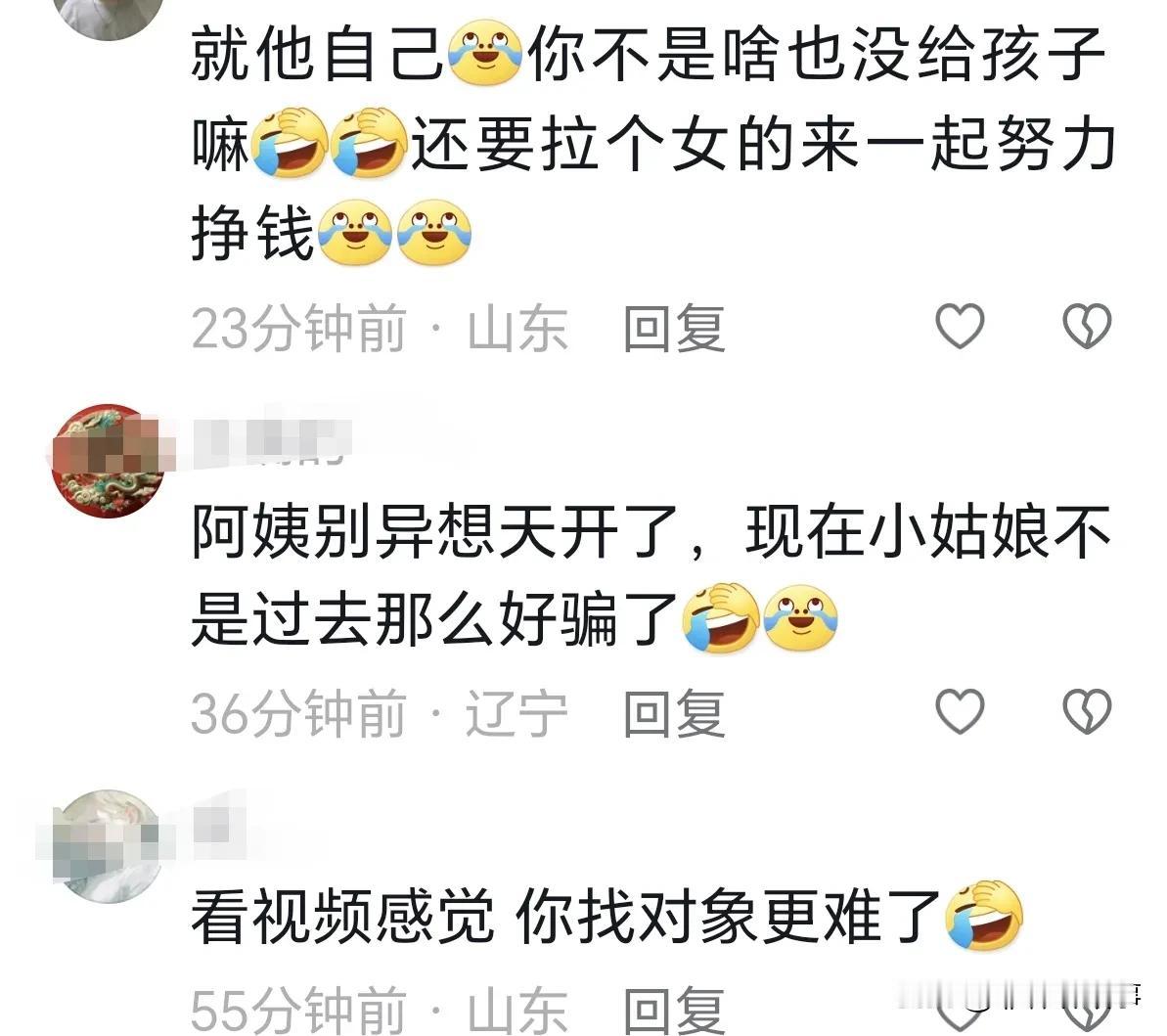
Task: Tap the 55分钟前 · 山东 timestamp
Action: coord(379,1011)
